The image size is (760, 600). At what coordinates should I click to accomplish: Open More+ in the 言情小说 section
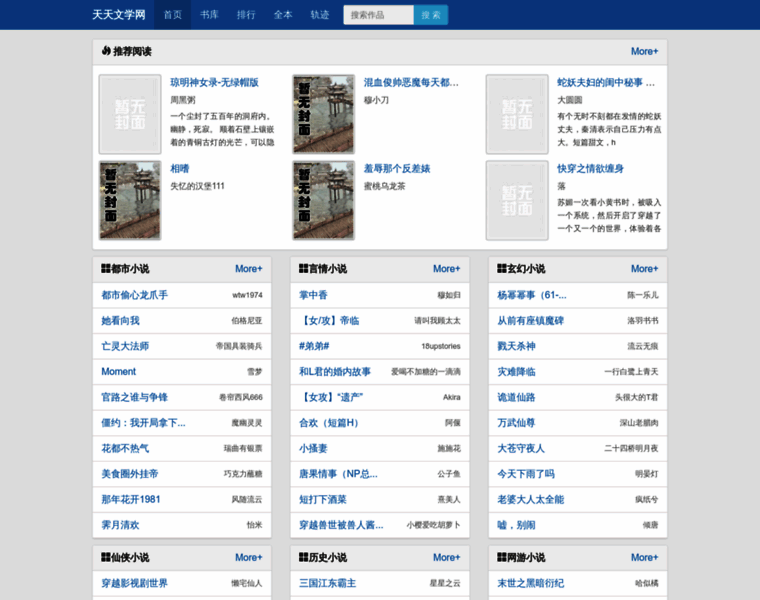[x=446, y=268]
